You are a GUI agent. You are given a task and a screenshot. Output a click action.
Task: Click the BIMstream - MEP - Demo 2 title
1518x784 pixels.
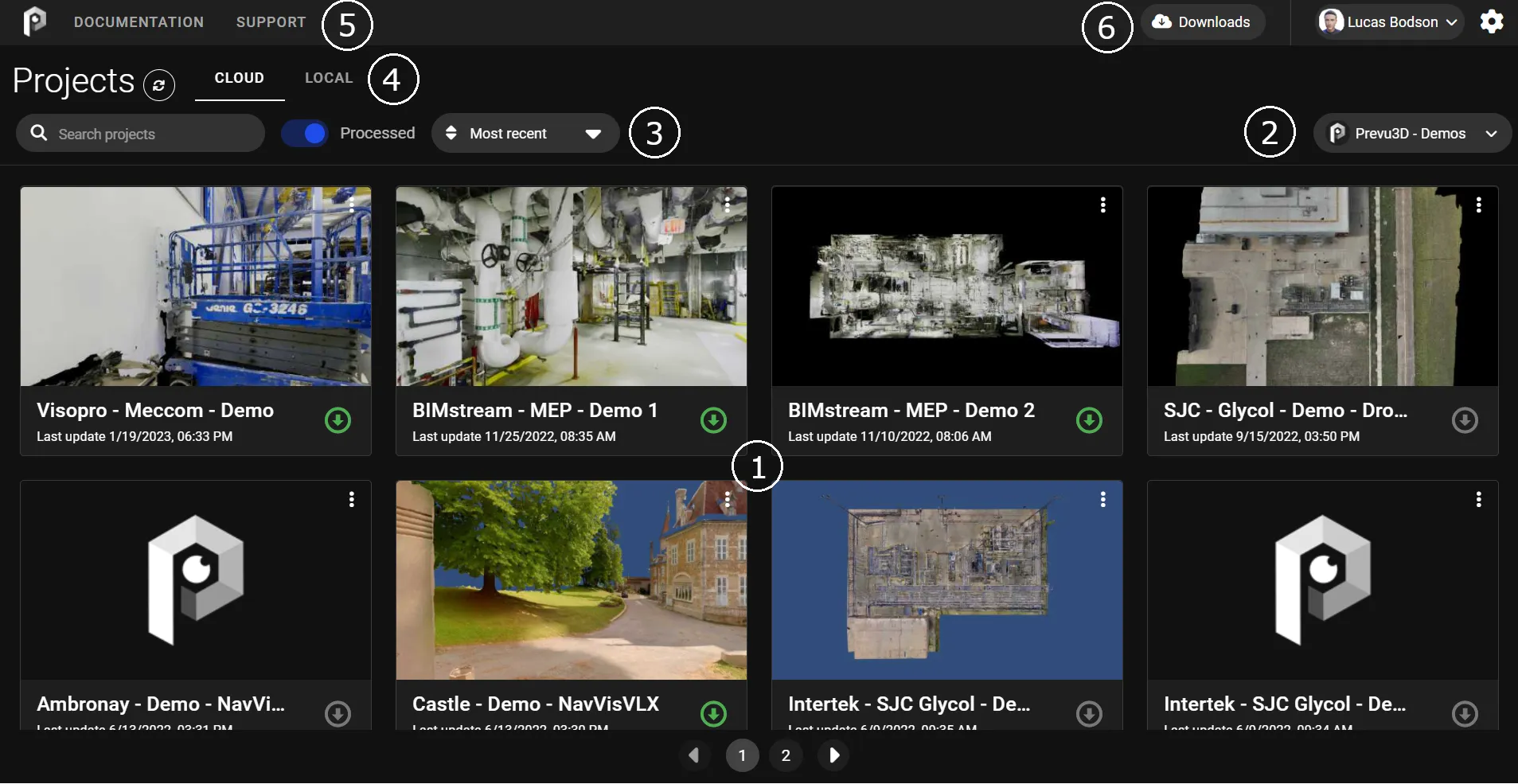pos(911,411)
